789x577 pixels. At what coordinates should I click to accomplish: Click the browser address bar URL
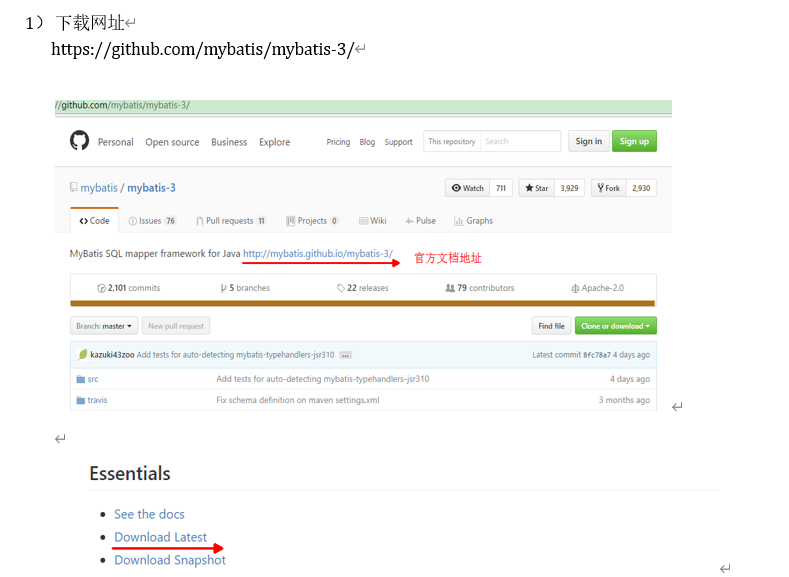tap(123, 105)
